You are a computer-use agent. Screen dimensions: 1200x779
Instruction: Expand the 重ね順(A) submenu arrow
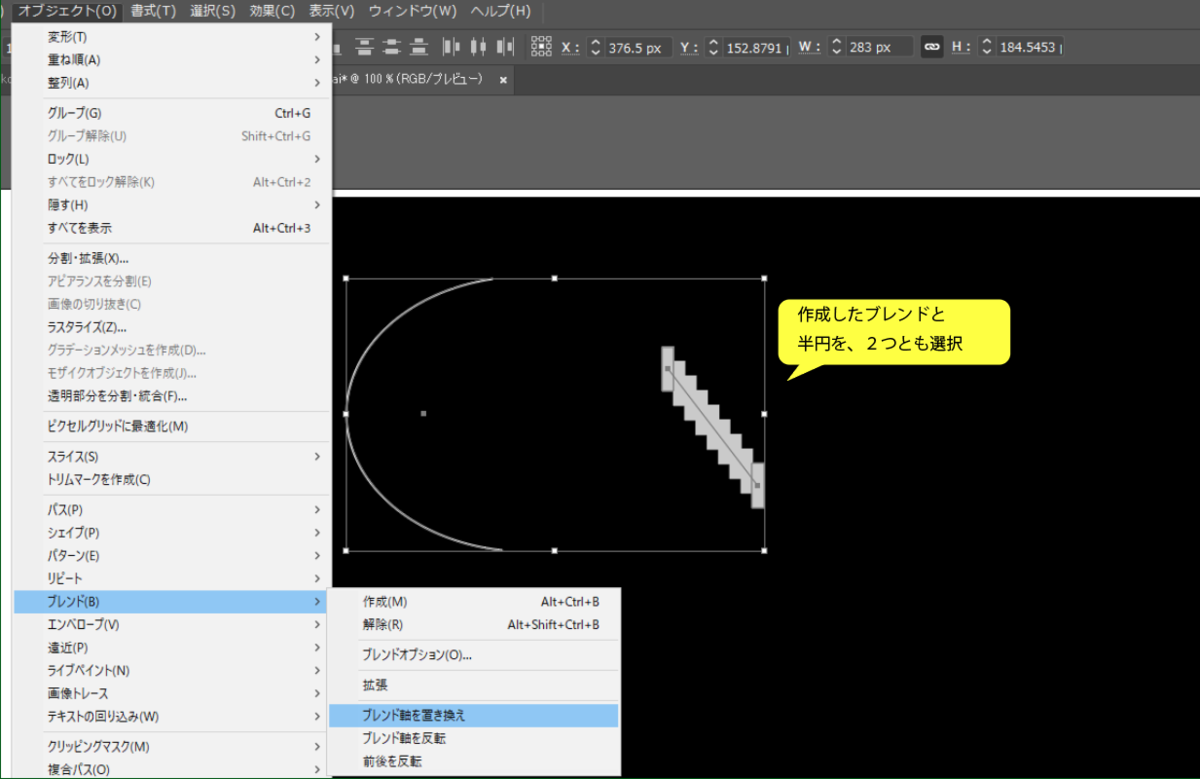coord(317,60)
